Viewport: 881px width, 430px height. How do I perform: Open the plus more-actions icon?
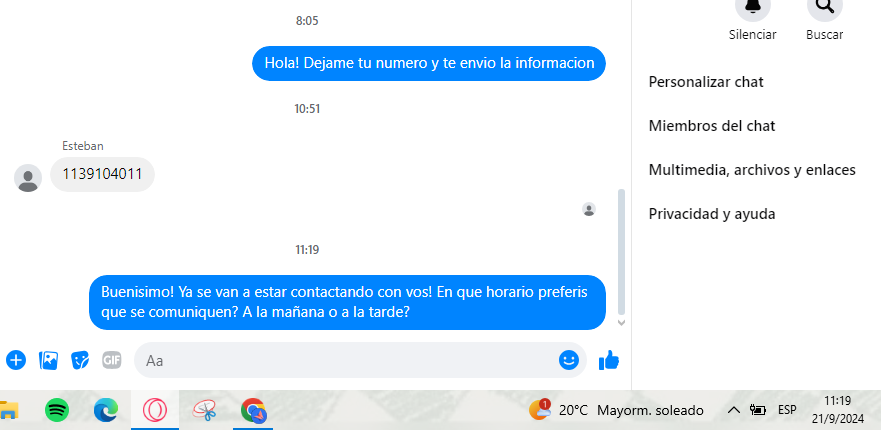pos(16,360)
